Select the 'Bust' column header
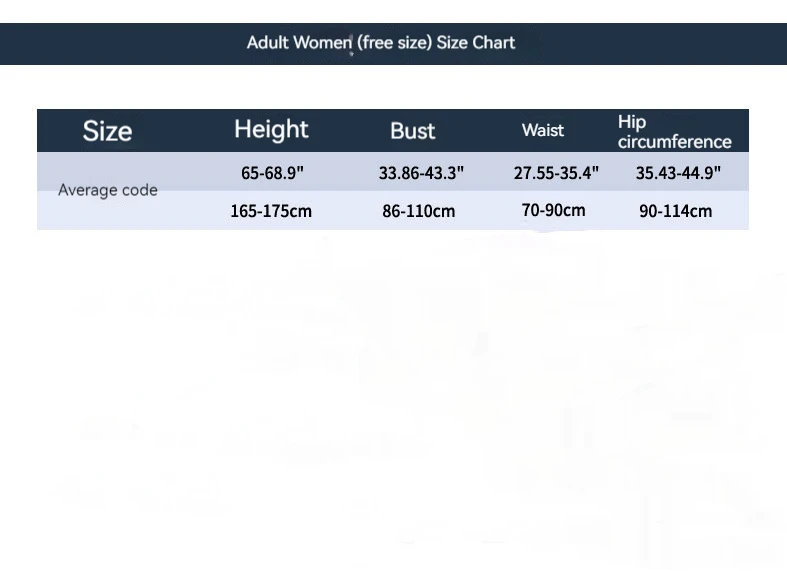 (412, 131)
